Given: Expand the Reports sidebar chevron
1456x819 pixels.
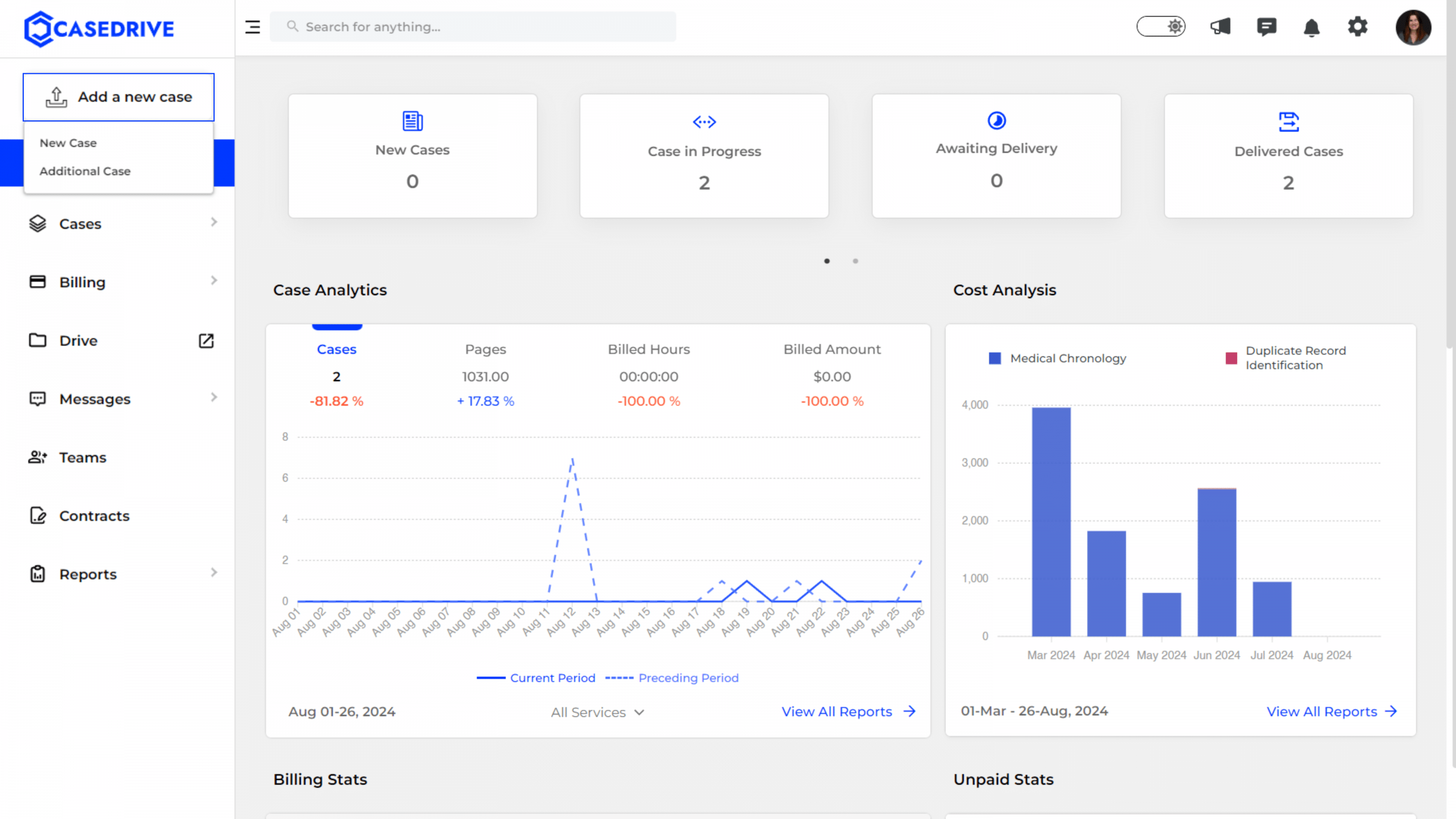Looking at the screenshot, I should (x=214, y=573).
